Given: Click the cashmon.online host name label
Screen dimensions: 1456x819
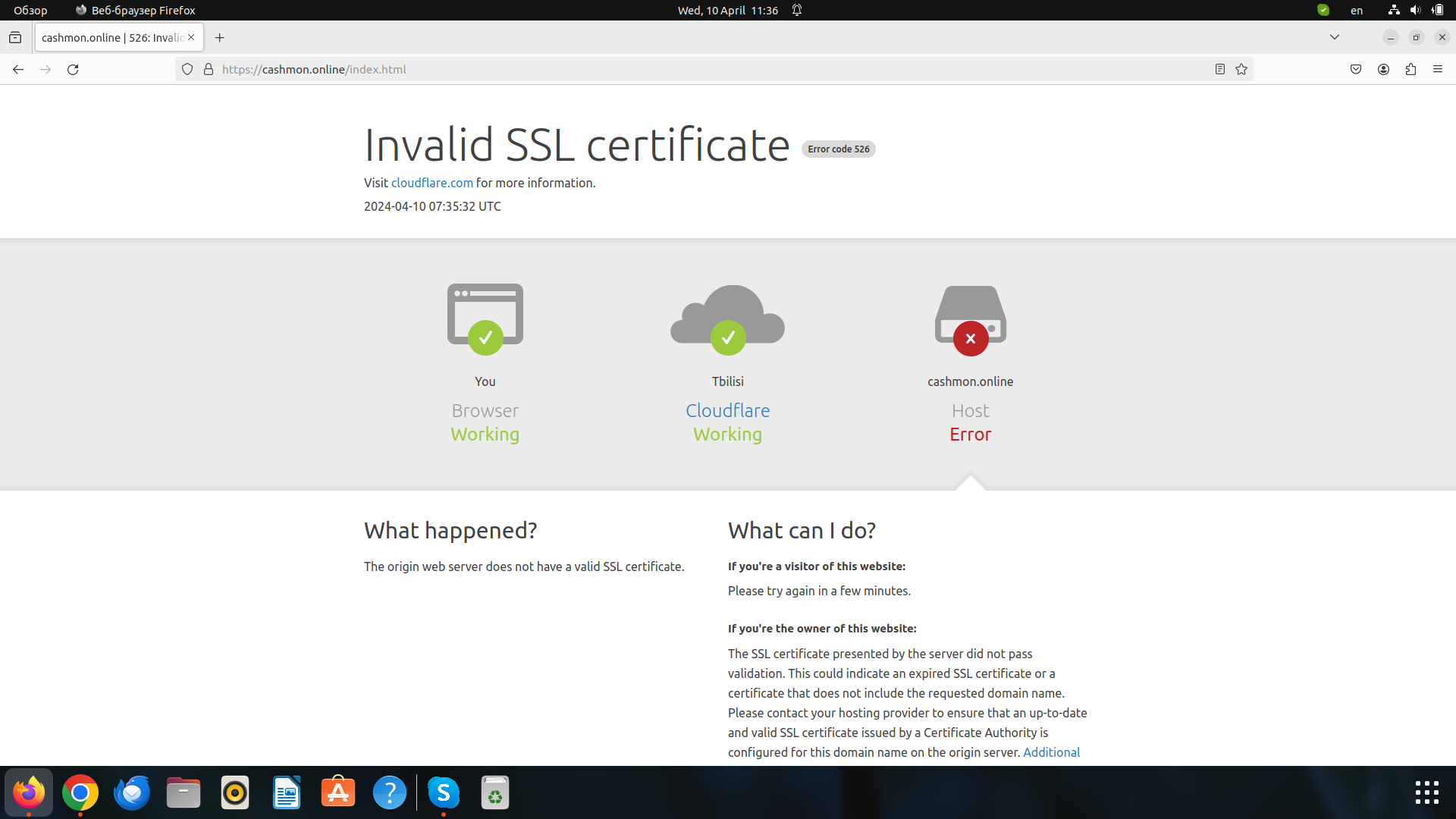Looking at the screenshot, I should (971, 381).
